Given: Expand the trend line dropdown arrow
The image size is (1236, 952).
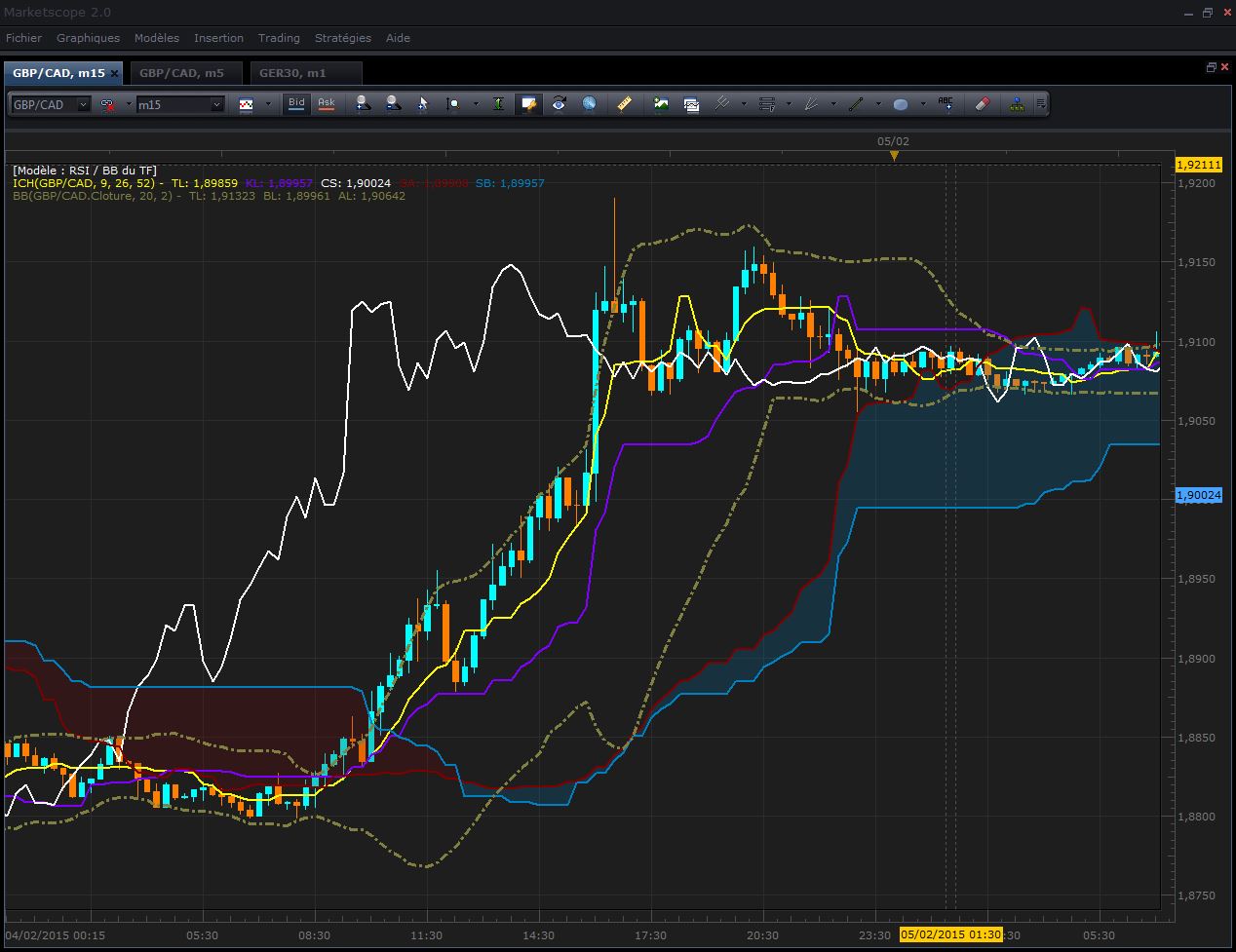Looking at the screenshot, I should (x=878, y=104).
